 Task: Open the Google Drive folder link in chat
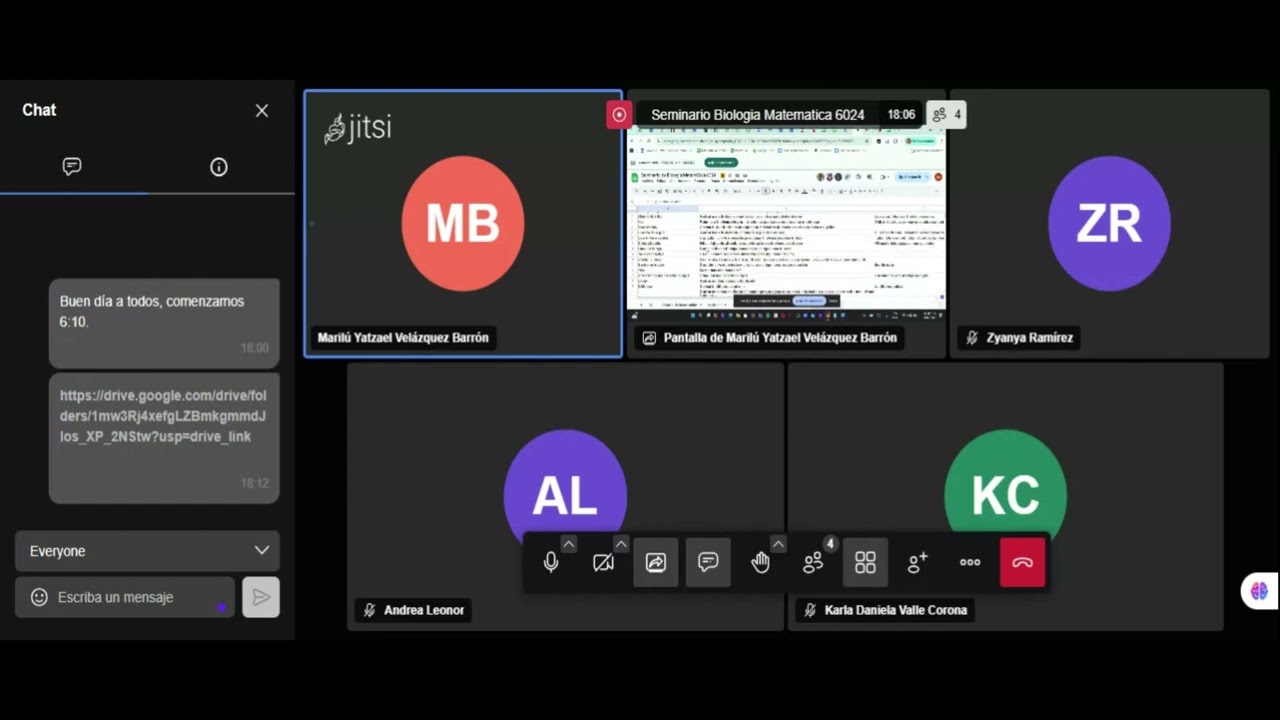(x=163, y=416)
